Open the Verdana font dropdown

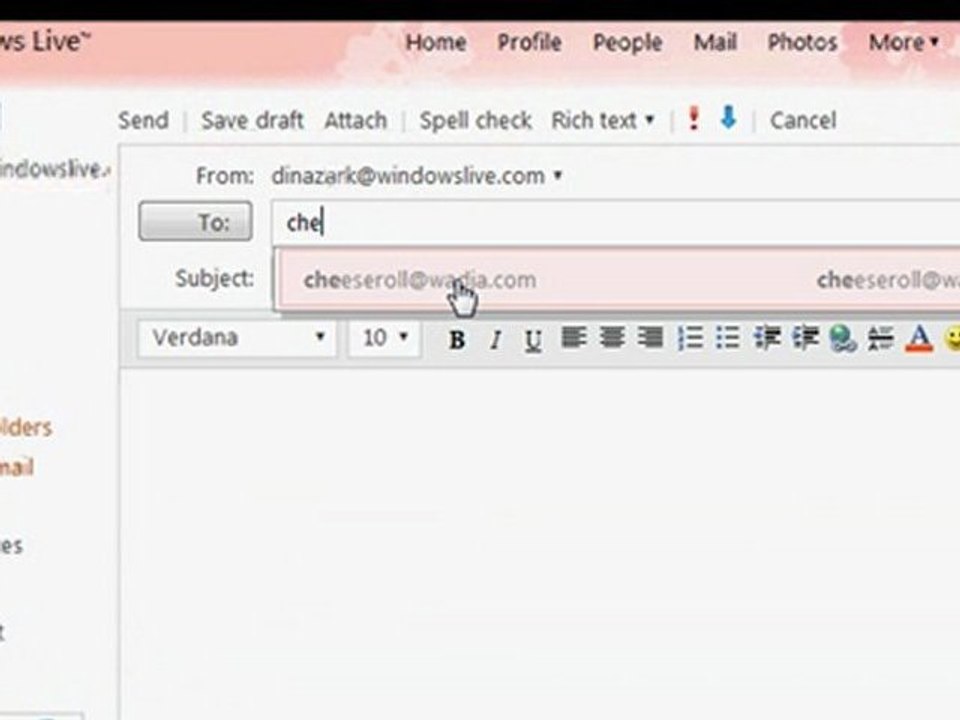[x=237, y=337]
